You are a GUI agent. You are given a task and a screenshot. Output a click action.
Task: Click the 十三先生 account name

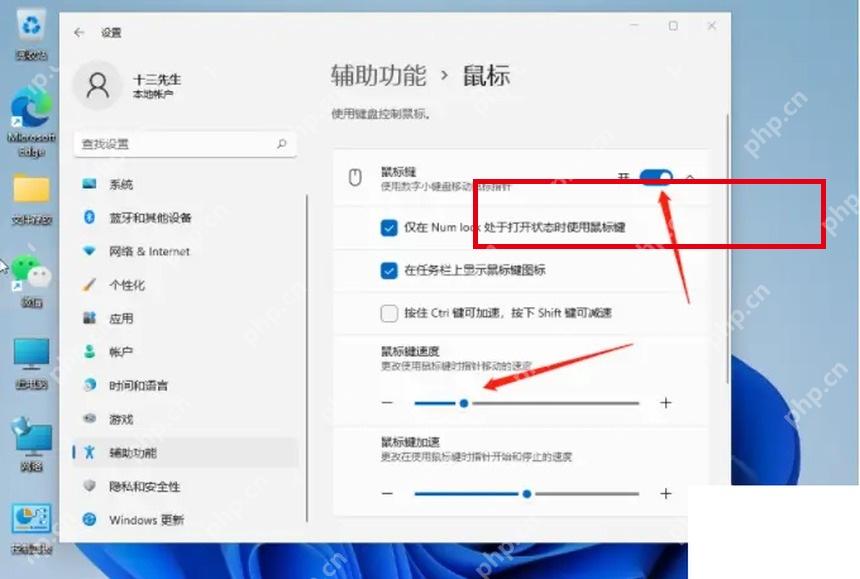(157, 80)
